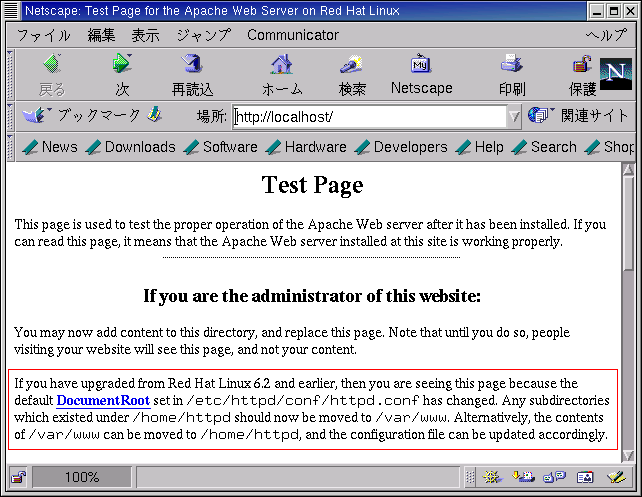Click the vertical scrollbar down arrow
The height and width of the screenshot is (497, 642).
pos(628,455)
